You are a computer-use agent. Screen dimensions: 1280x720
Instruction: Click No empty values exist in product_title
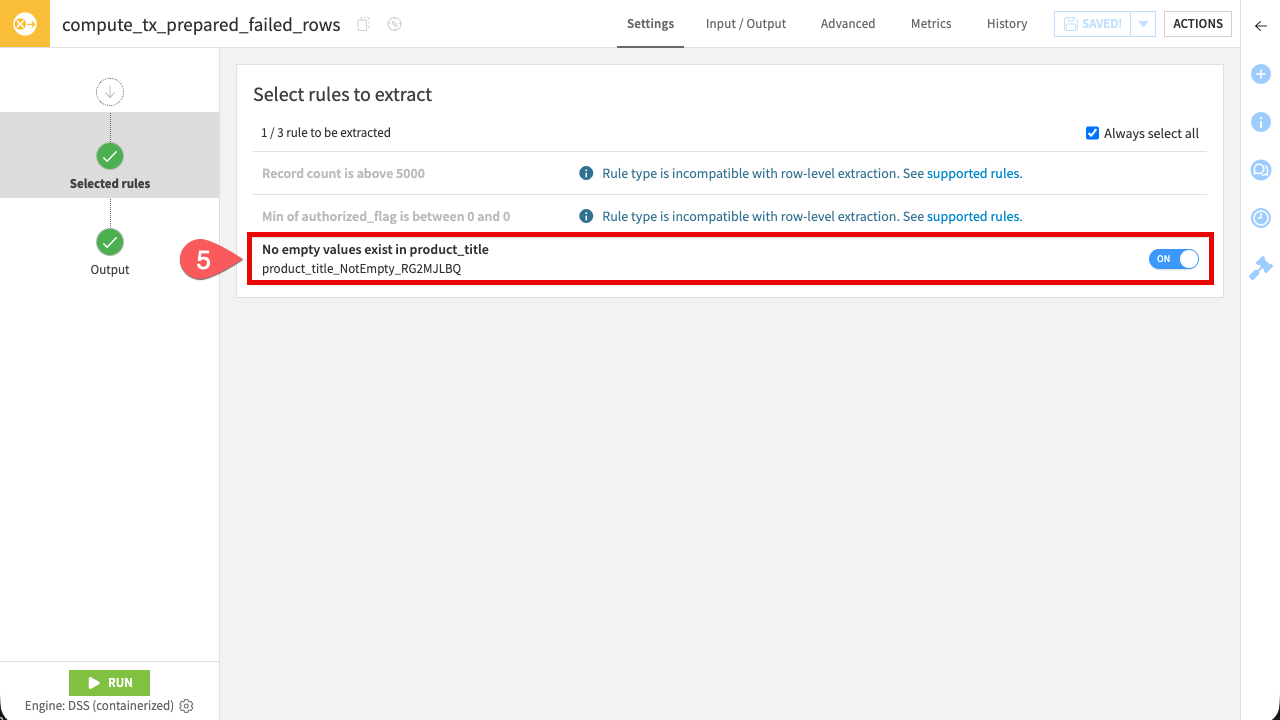click(375, 249)
